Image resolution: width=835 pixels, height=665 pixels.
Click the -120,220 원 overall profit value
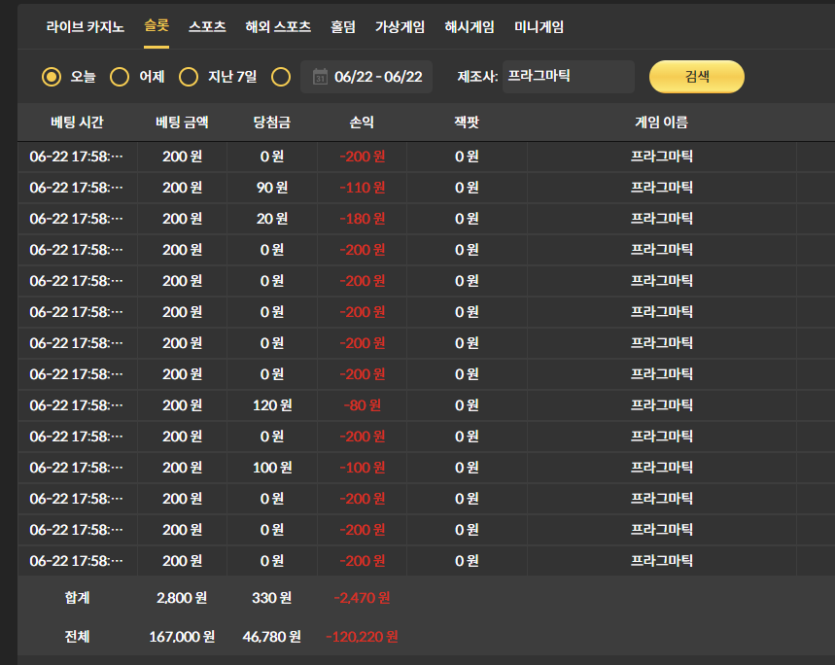(x=362, y=637)
